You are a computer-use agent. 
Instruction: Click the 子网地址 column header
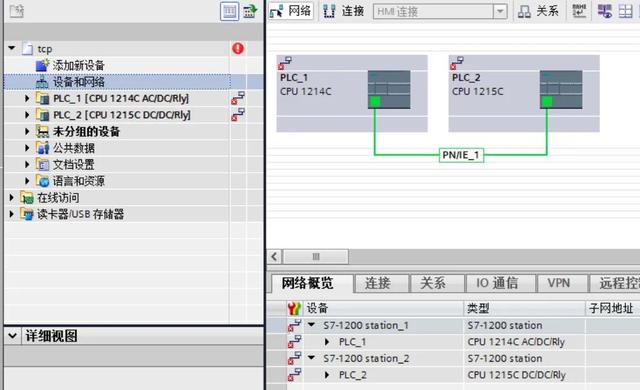click(613, 308)
